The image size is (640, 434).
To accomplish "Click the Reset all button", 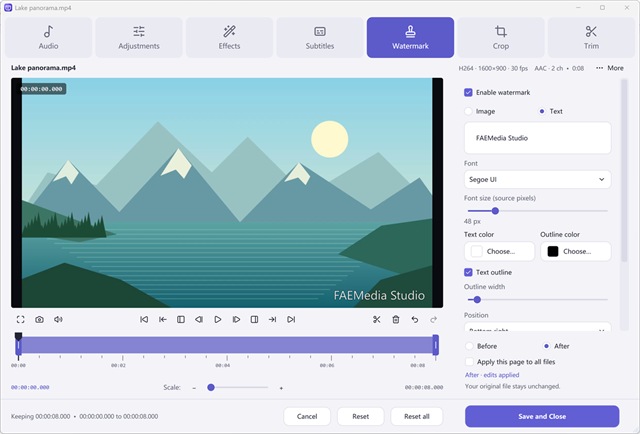I will click(417, 416).
